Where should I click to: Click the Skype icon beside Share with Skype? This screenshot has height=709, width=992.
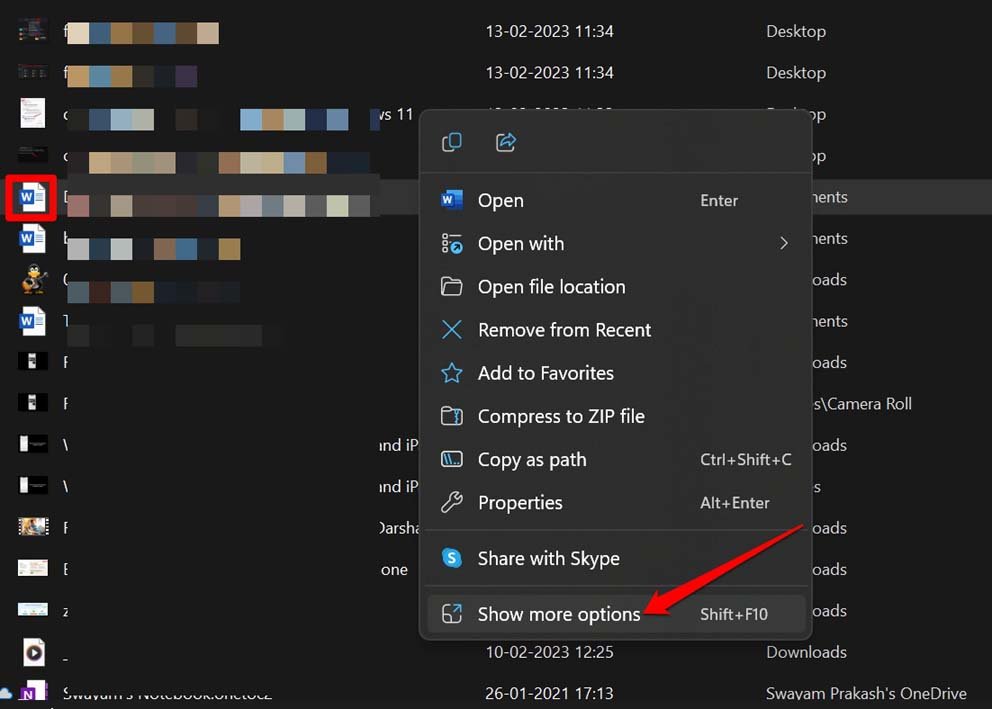pos(451,560)
